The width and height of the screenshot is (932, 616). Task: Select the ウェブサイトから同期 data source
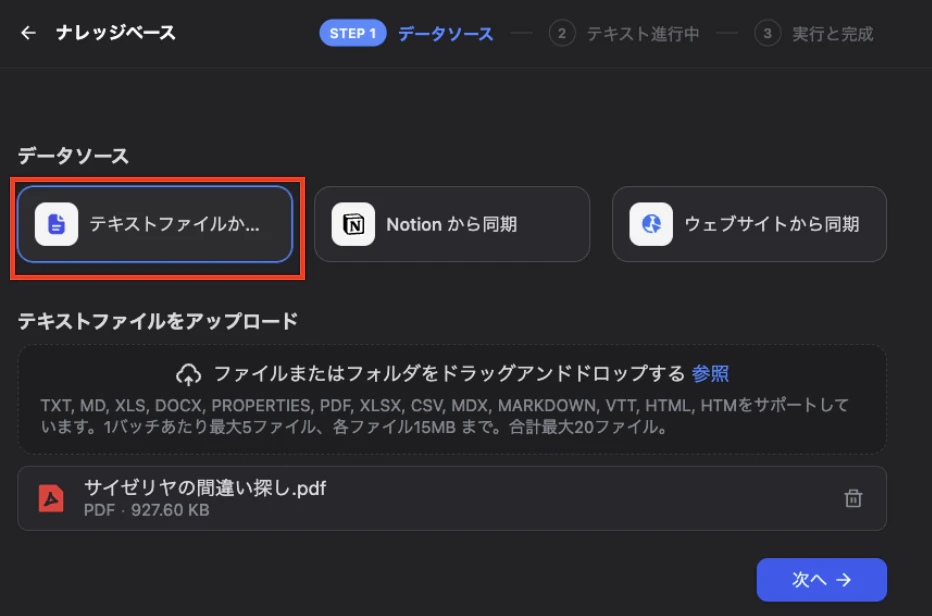pos(750,224)
